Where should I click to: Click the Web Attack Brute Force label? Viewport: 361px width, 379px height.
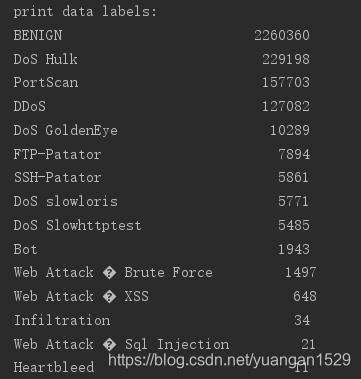(113, 273)
